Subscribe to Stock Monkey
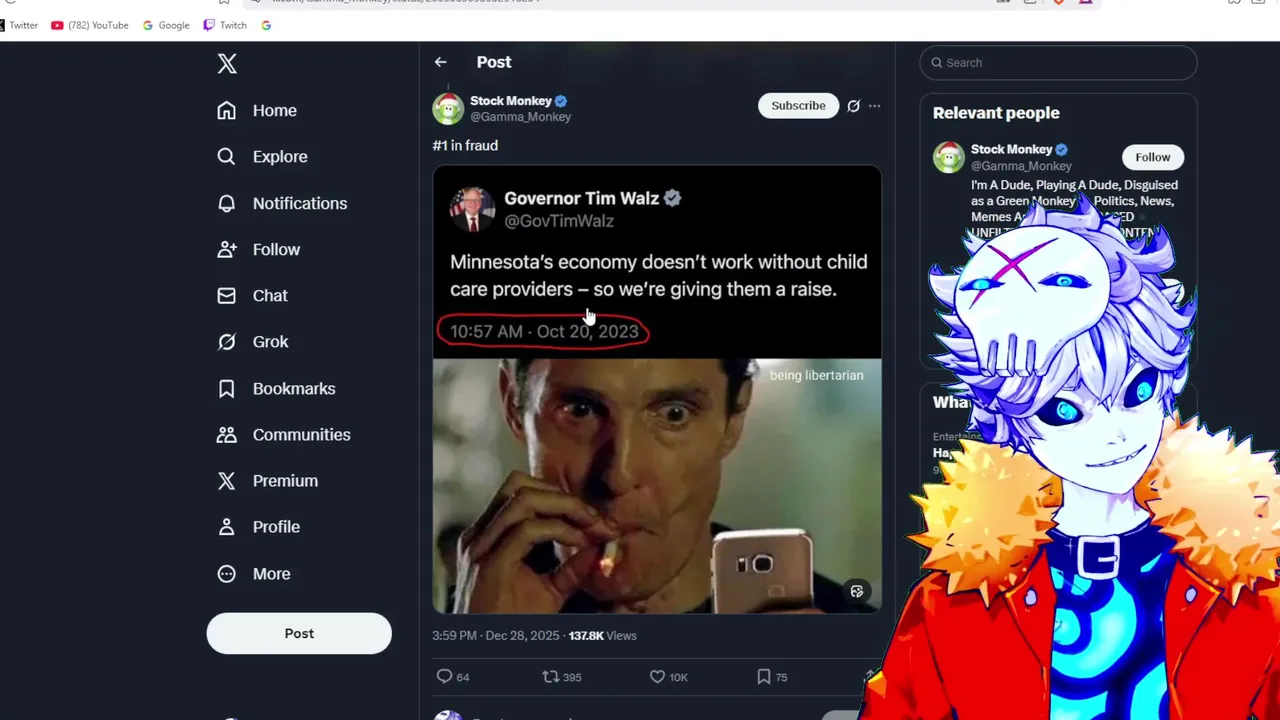Image resolution: width=1280 pixels, height=720 pixels. coord(798,106)
